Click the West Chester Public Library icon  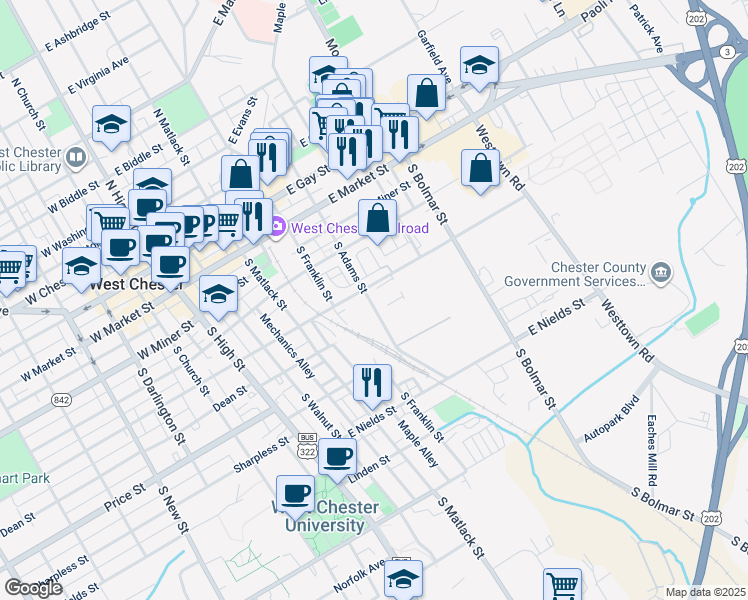coord(76,157)
